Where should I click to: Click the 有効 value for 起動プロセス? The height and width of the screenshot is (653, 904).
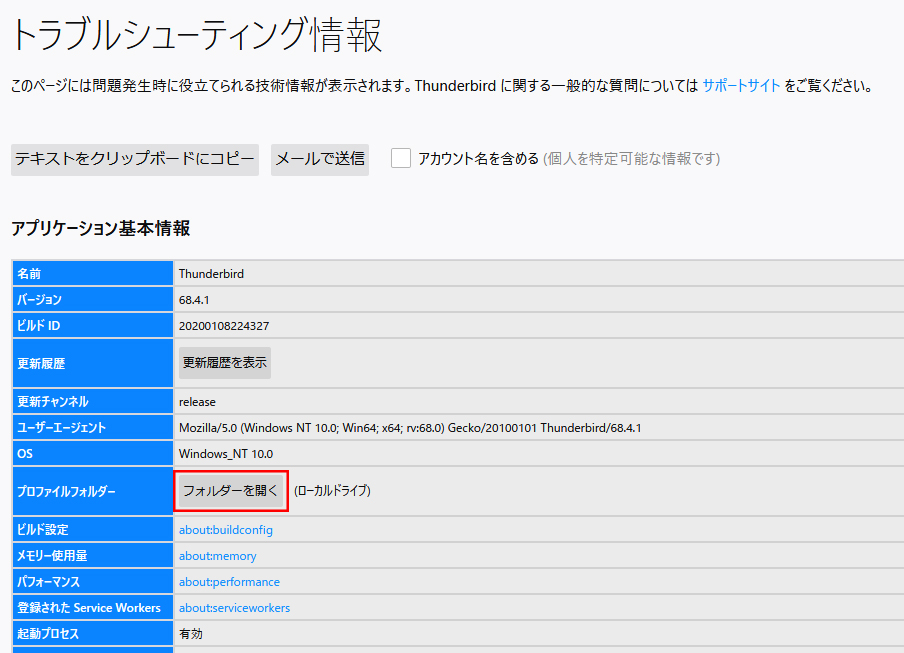(191, 634)
